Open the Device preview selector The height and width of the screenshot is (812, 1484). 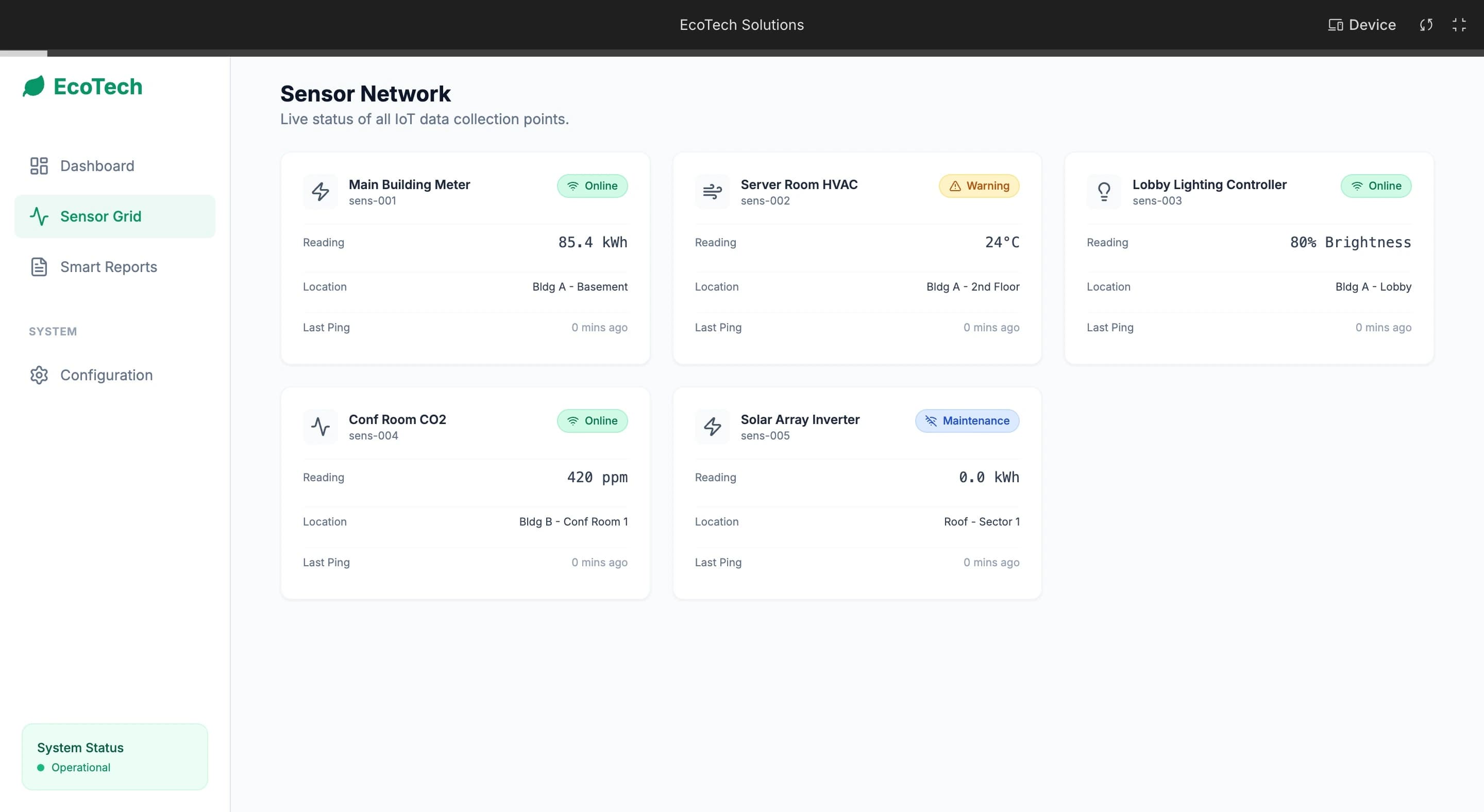tap(1362, 25)
